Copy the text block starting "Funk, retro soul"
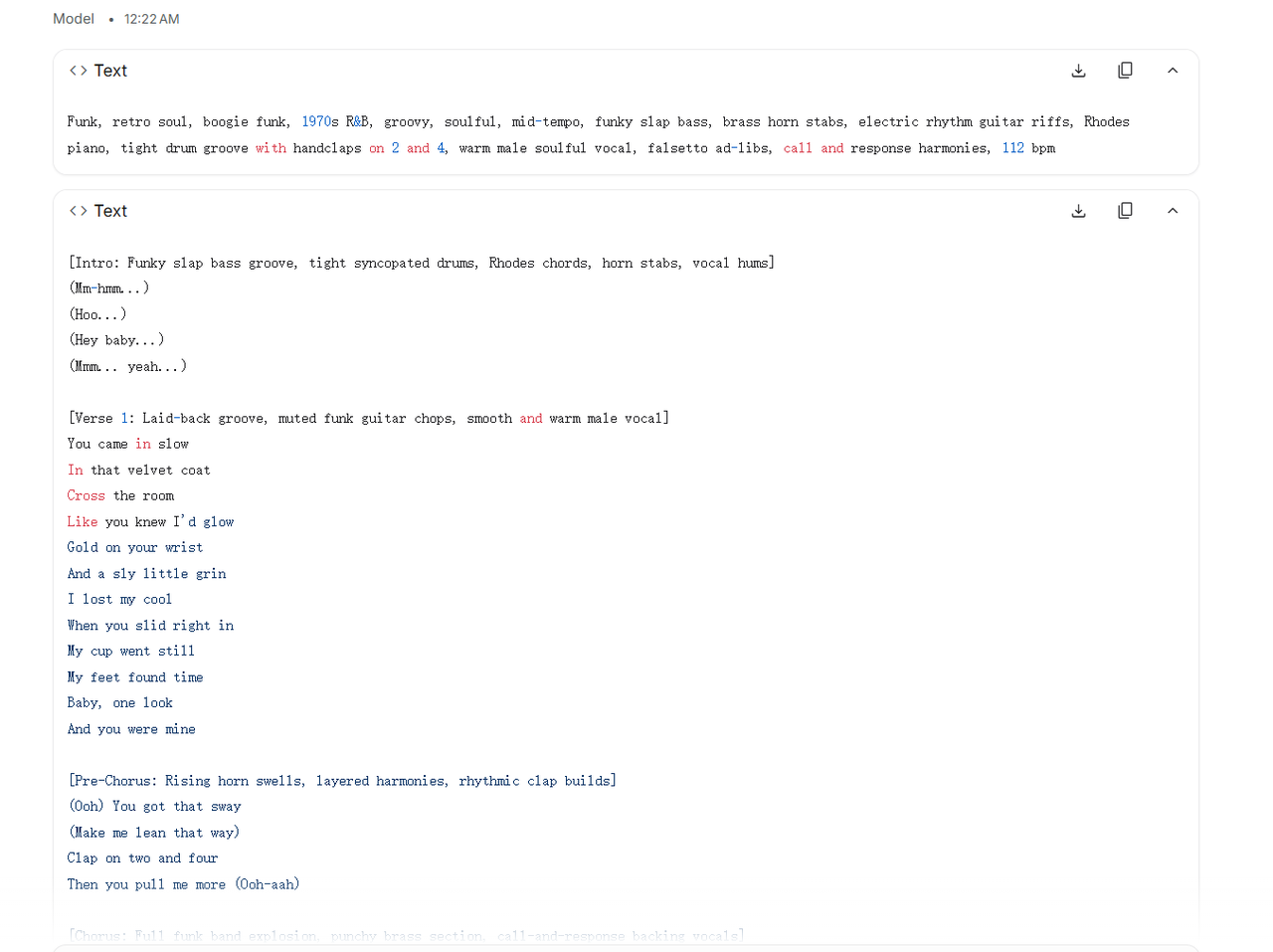The height and width of the screenshot is (952, 1273). tap(1125, 71)
